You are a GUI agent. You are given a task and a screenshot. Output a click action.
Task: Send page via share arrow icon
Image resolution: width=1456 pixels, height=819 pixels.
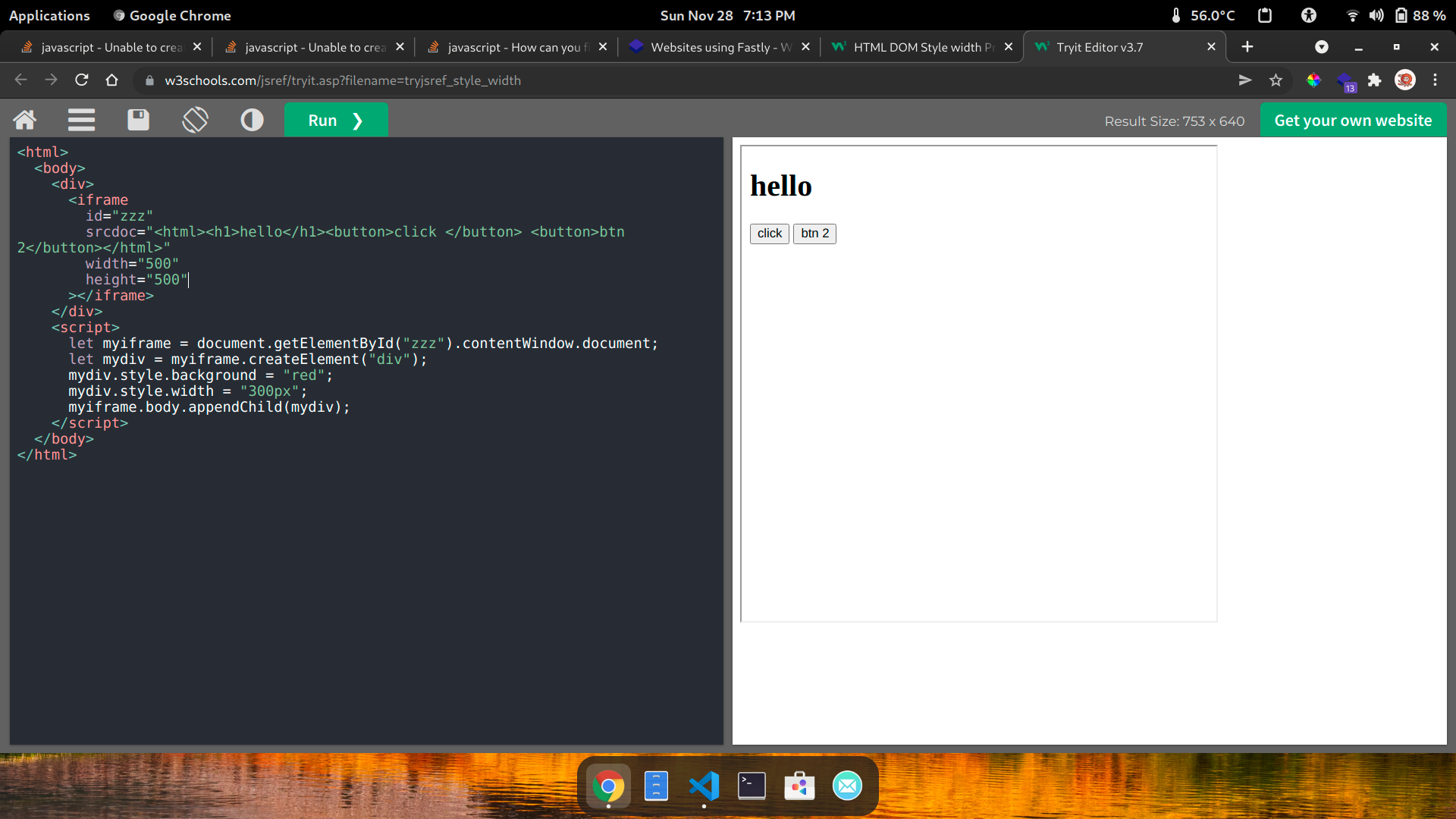(x=1244, y=80)
